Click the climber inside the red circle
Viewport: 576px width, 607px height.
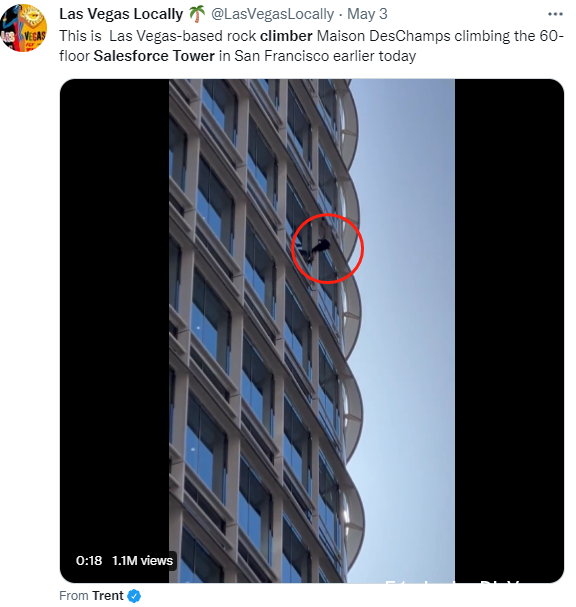click(319, 245)
